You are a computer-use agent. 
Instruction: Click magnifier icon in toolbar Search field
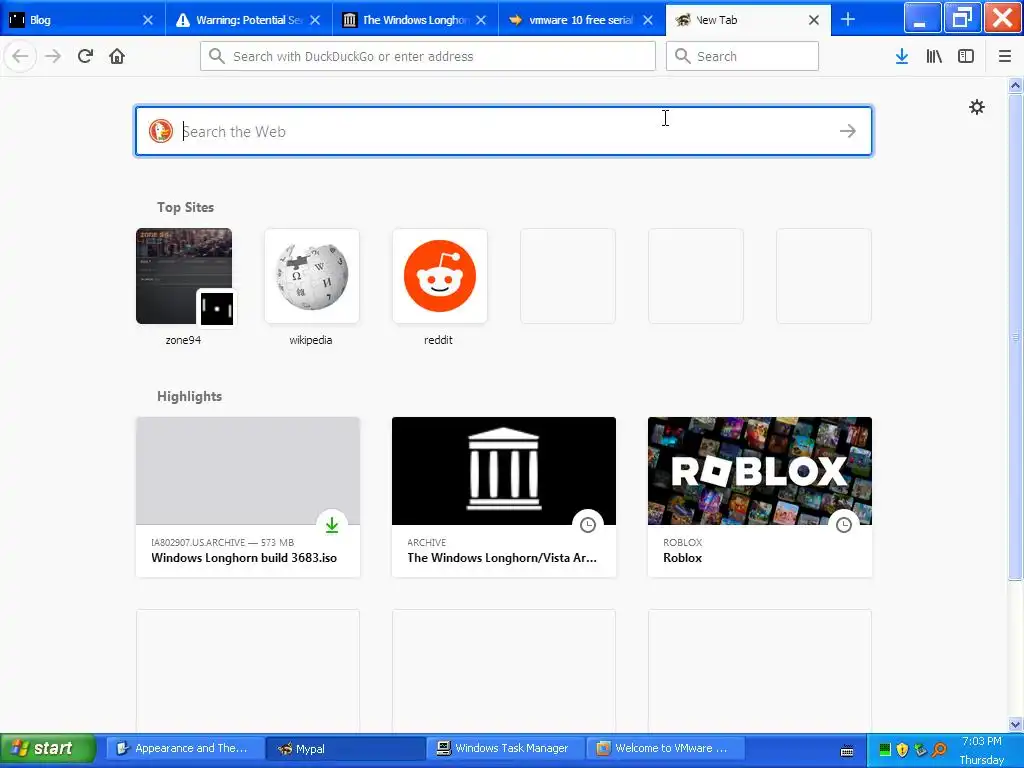point(682,56)
